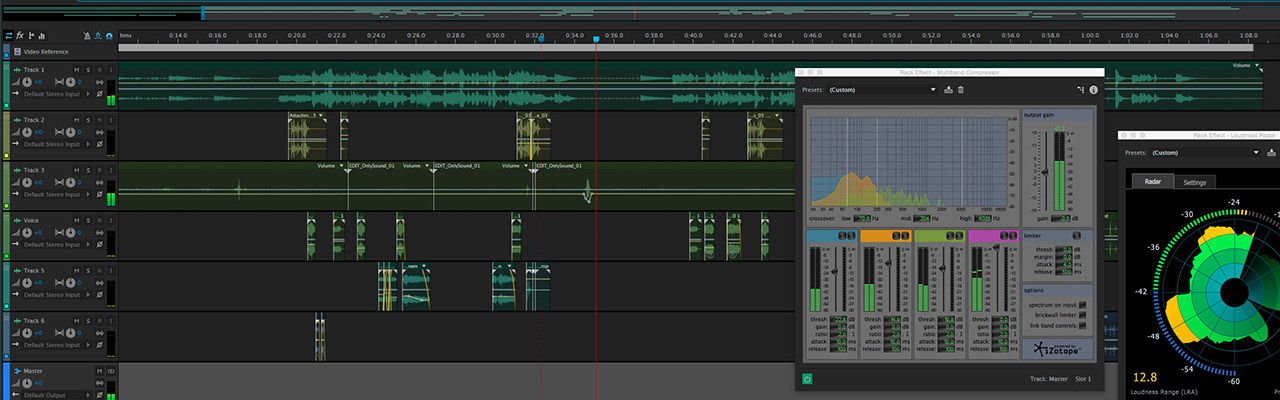Image resolution: width=1280 pixels, height=400 pixels.
Task: Click the polarity reverse icon on Track 3
Action: click(x=99, y=194)
